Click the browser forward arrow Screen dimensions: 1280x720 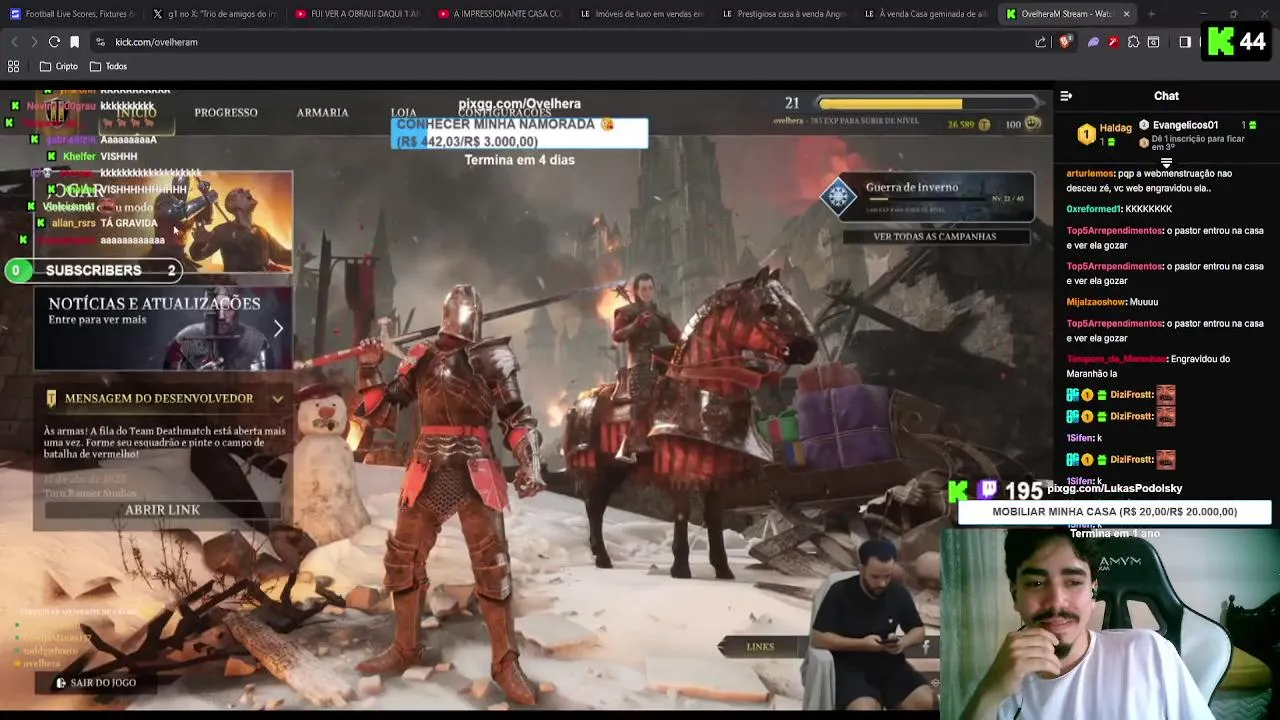[33, 42]
